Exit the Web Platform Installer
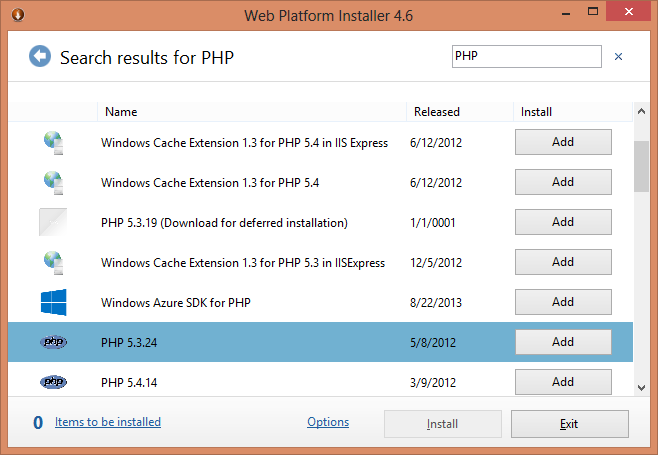This screenshot has width=658, height=455. tap(569, 424)
